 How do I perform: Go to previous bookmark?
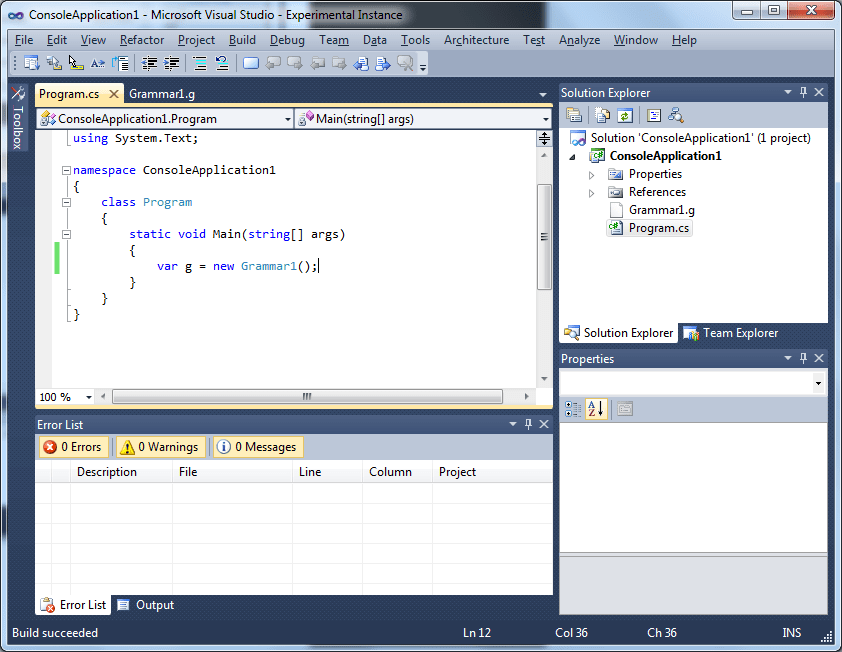click(x=273, y=63)
